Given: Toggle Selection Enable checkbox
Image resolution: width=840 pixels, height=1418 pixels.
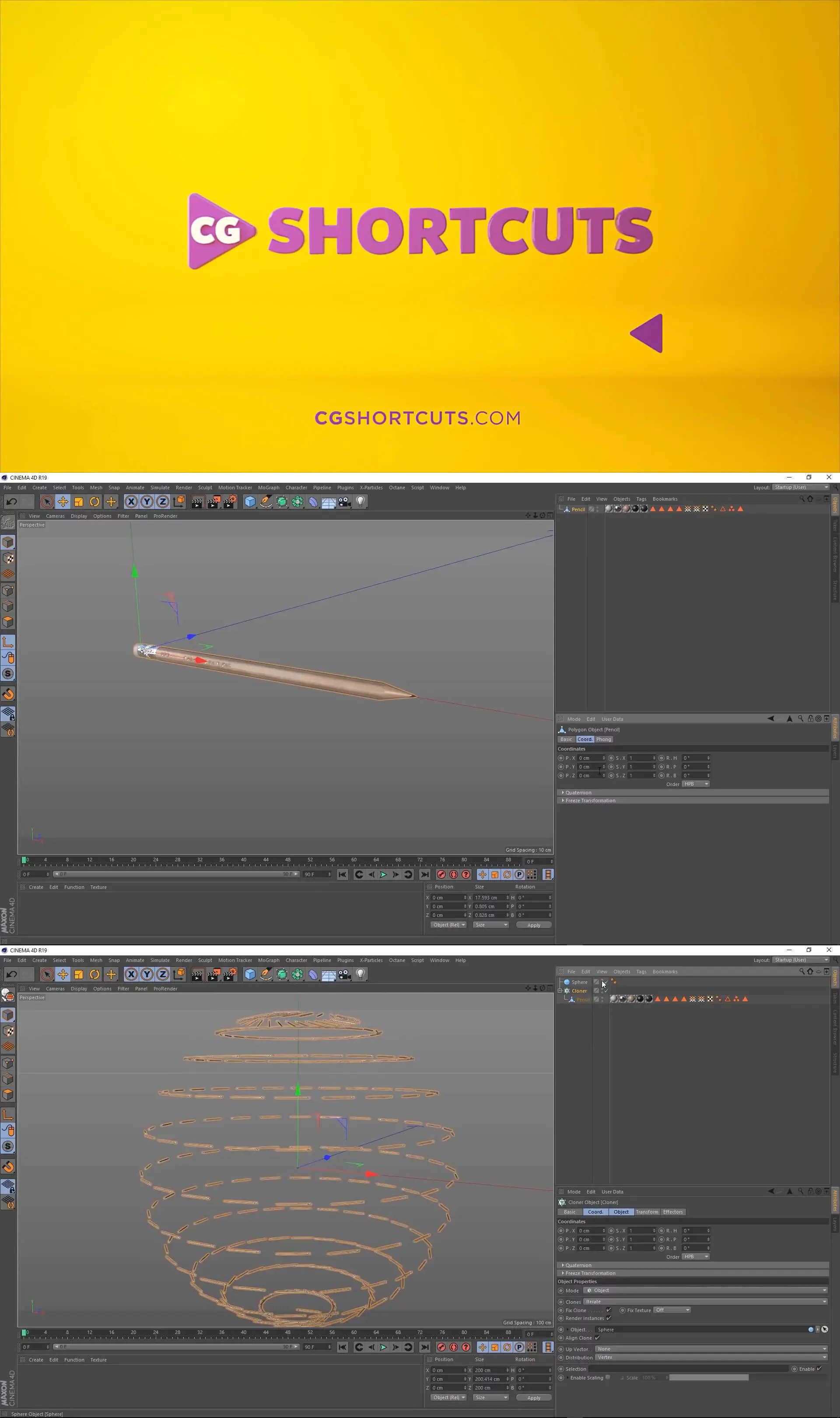Looking at the screenshot, I should click(x=819, y=1369).
